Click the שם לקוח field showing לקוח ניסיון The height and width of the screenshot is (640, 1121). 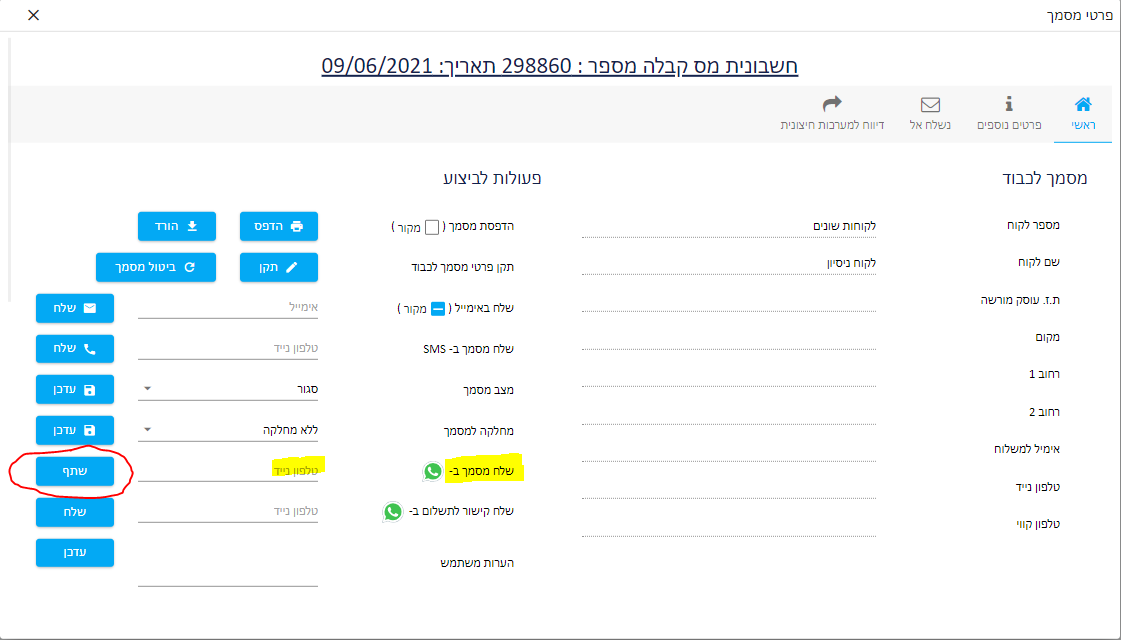(729, 263)
